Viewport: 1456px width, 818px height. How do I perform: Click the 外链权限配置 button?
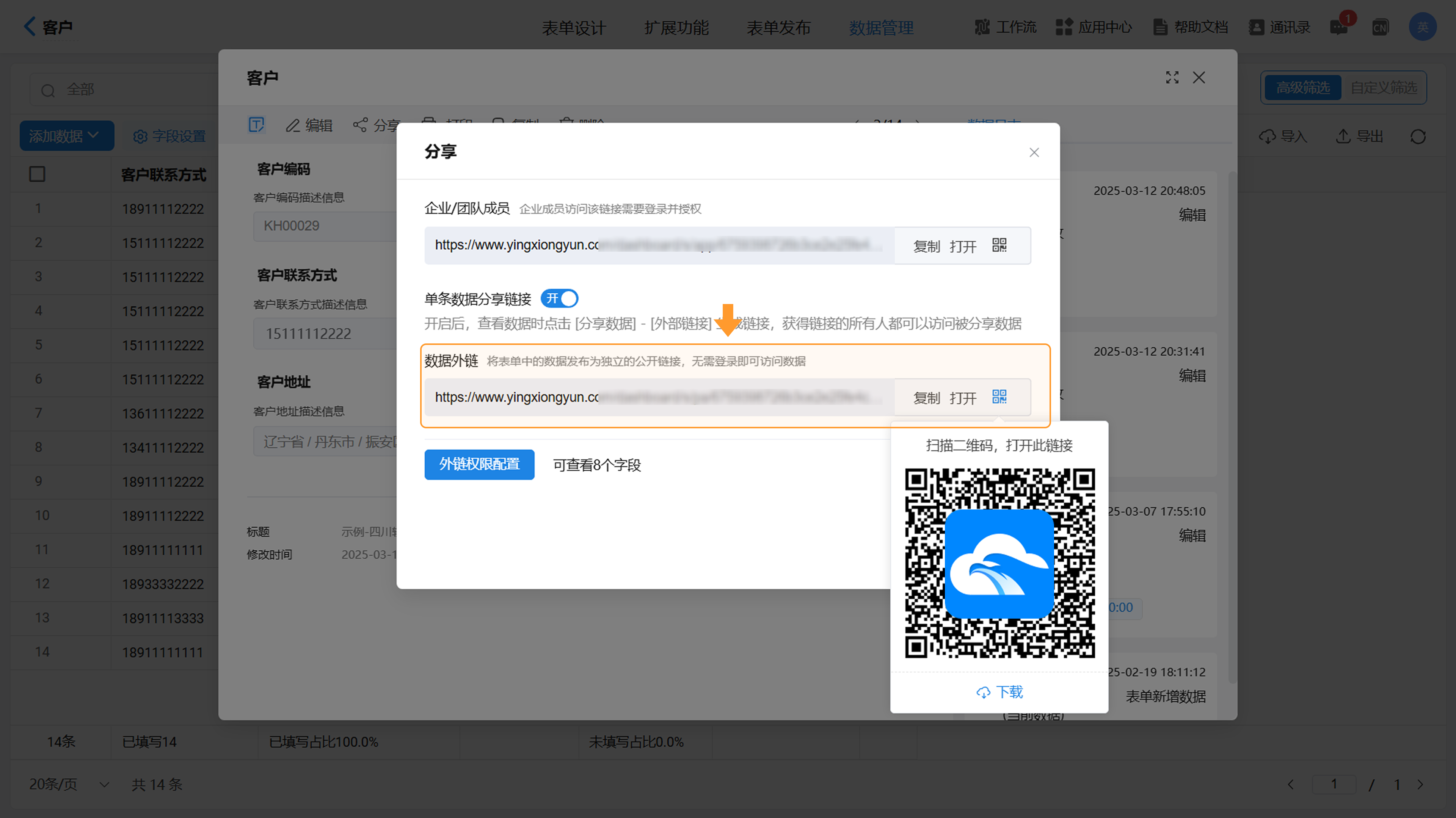click(479, 464)
